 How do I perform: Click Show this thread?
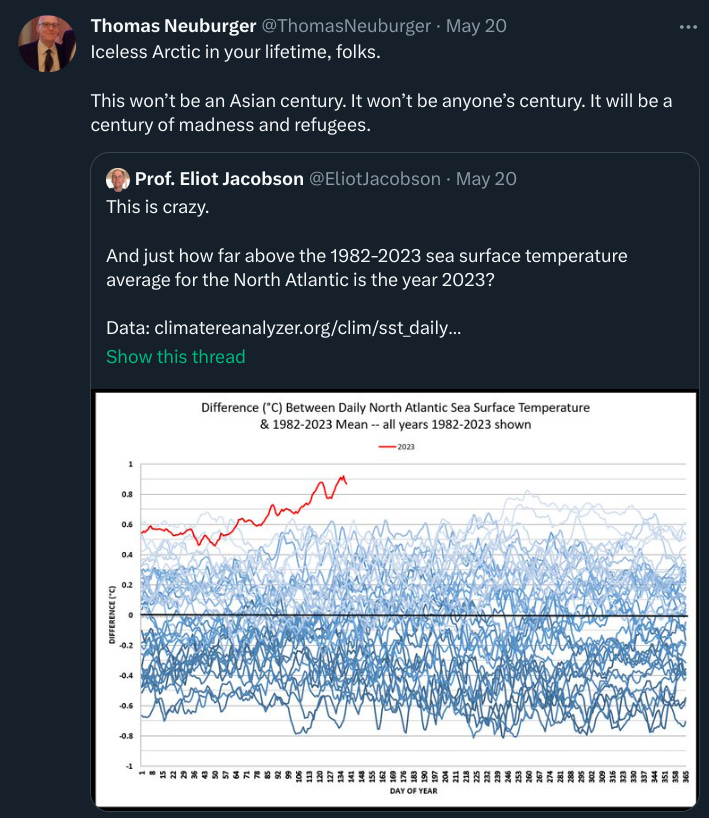click(x=176, y=357)
